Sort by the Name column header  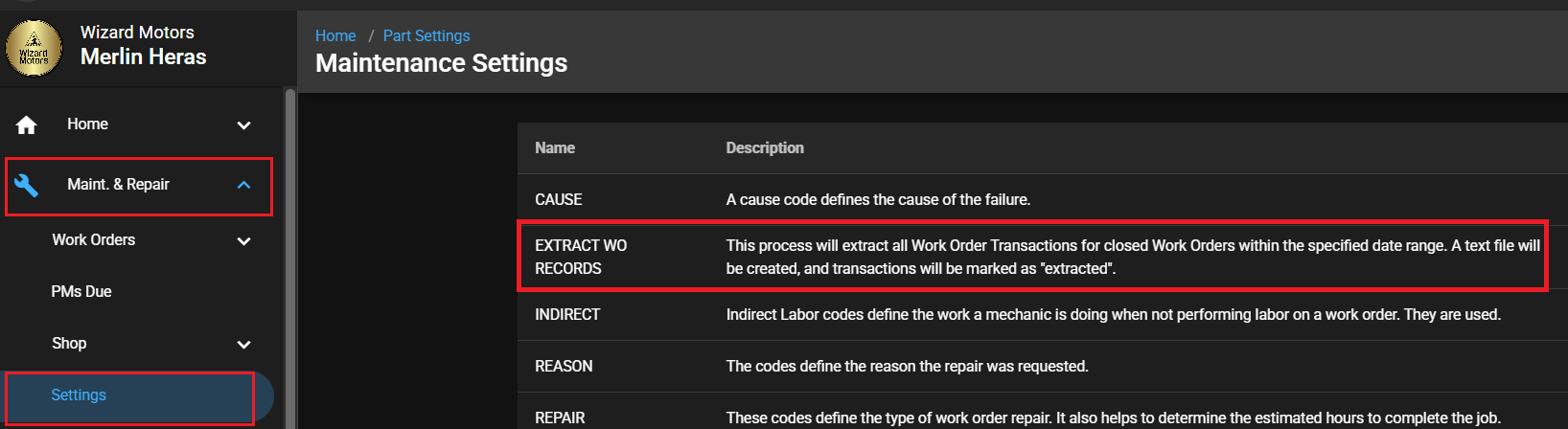[x=555, y=147]
